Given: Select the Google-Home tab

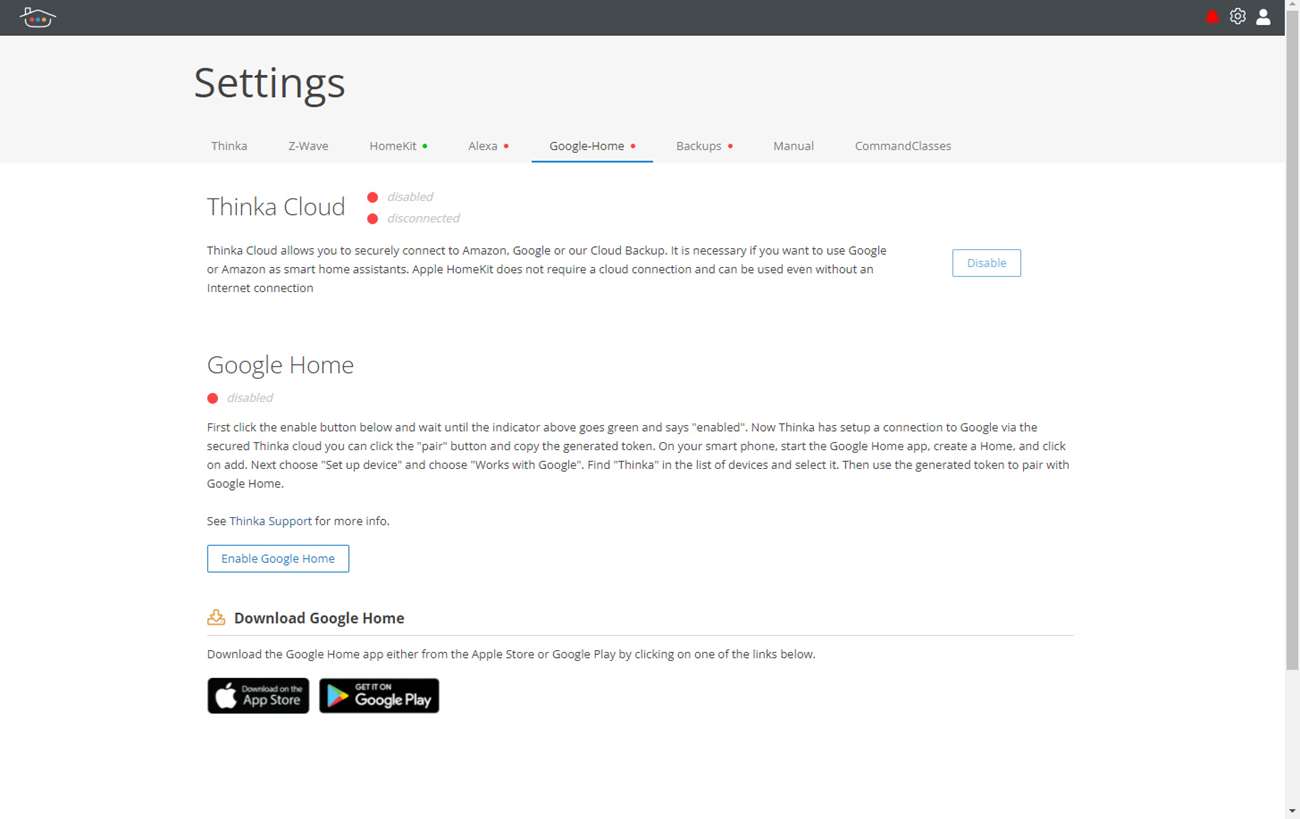Looking at the screenshot, I should click(592, 146).
